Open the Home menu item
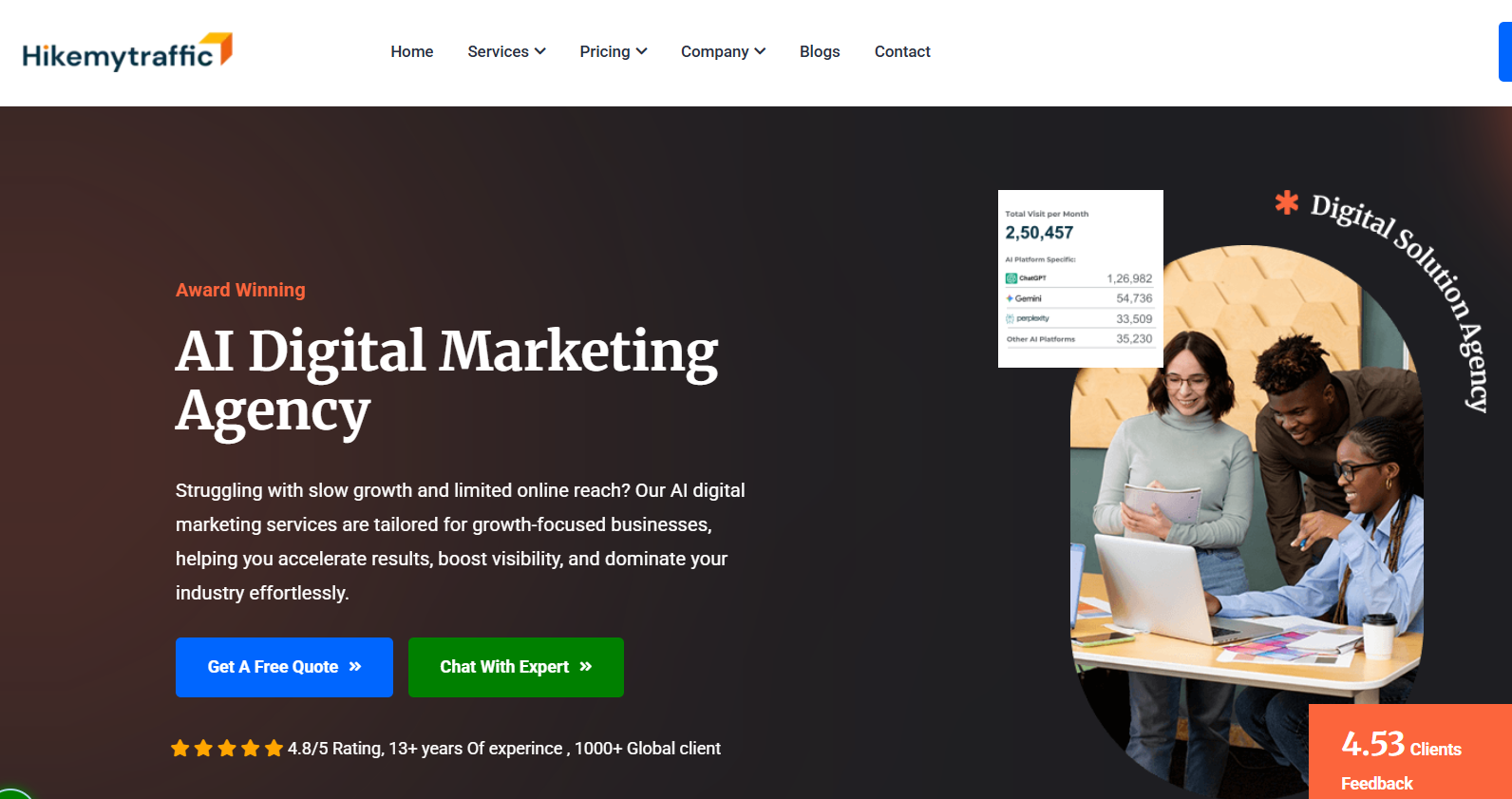Viewport: 1512px width, 799px height. click(412, 51)
